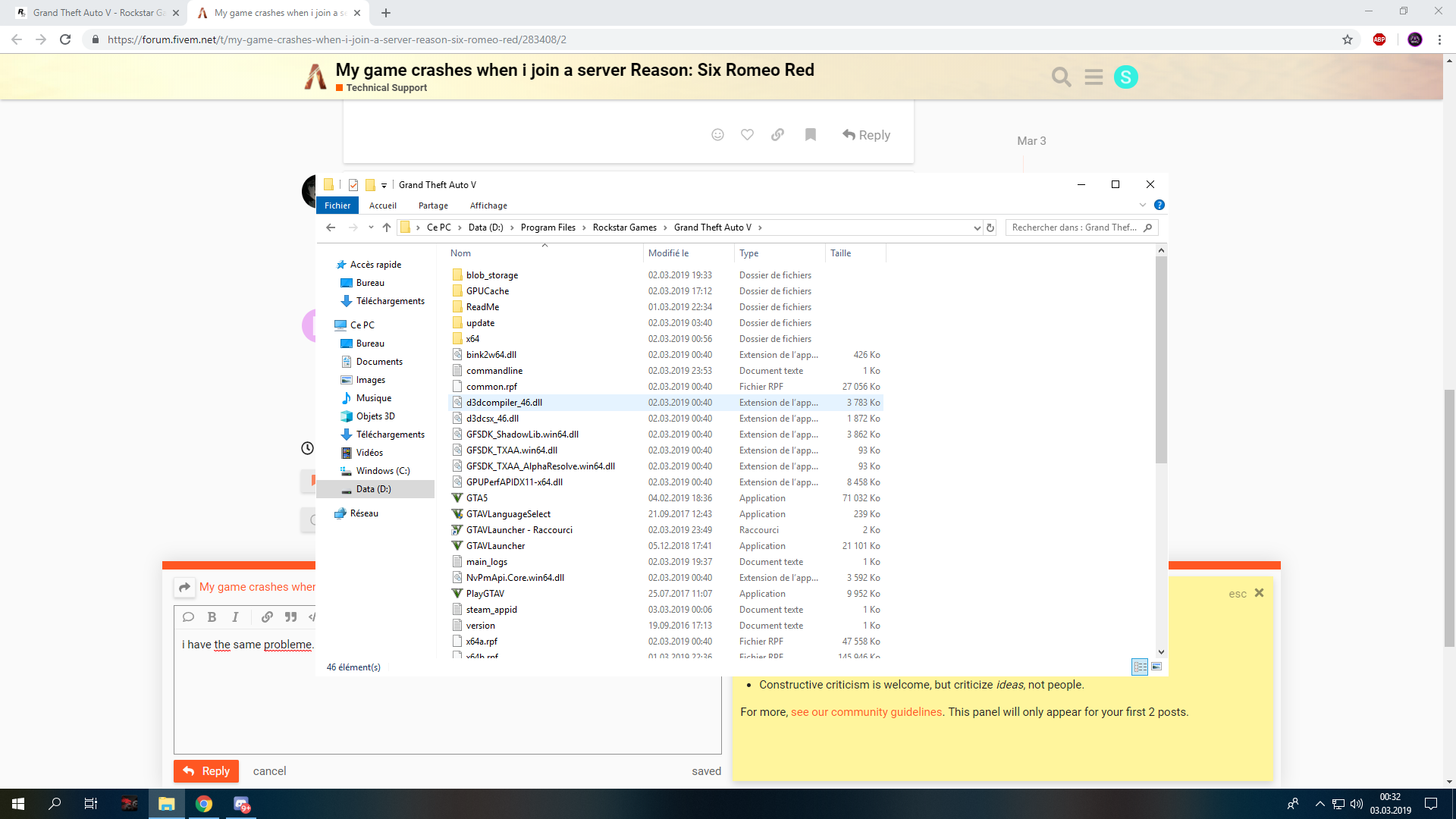1456x819 pixels.
Task: Insert hyperlink in reply editor toolbar
Action: pos(267,617)
